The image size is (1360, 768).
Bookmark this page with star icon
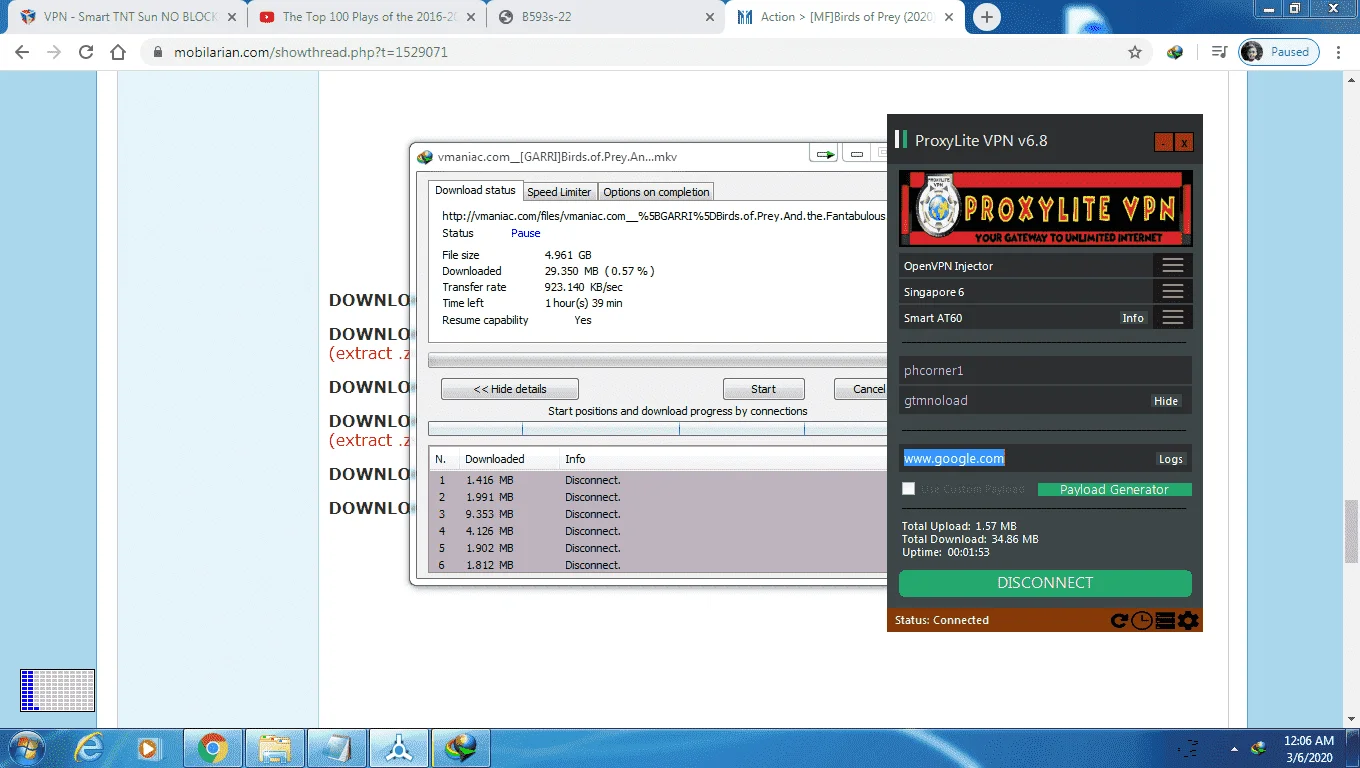click(1135, 52)
